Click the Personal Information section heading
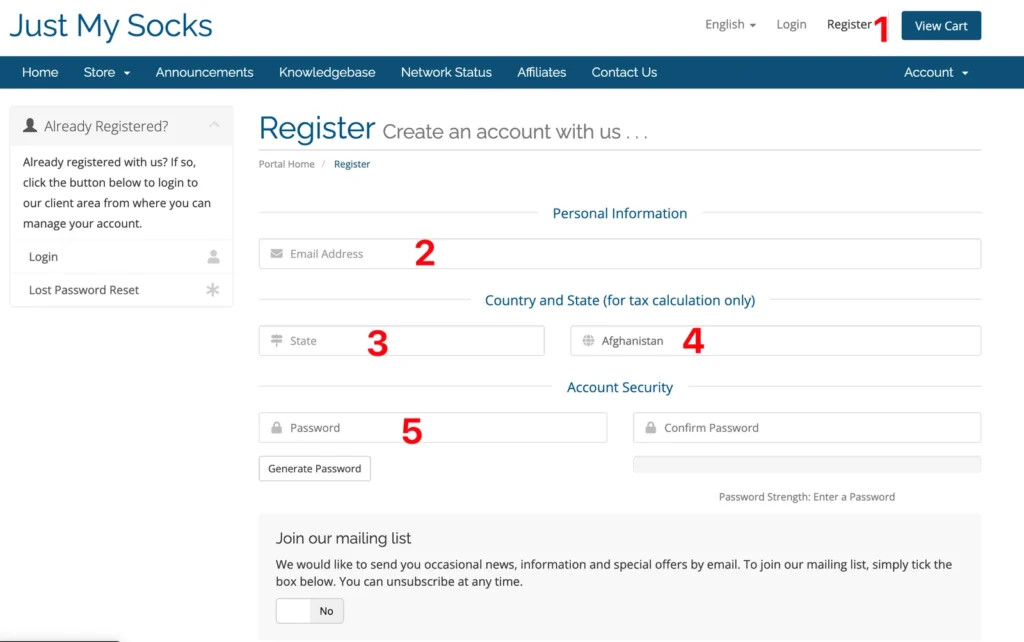This screenshot has width=1024, height=642. (x=619, y=213)
